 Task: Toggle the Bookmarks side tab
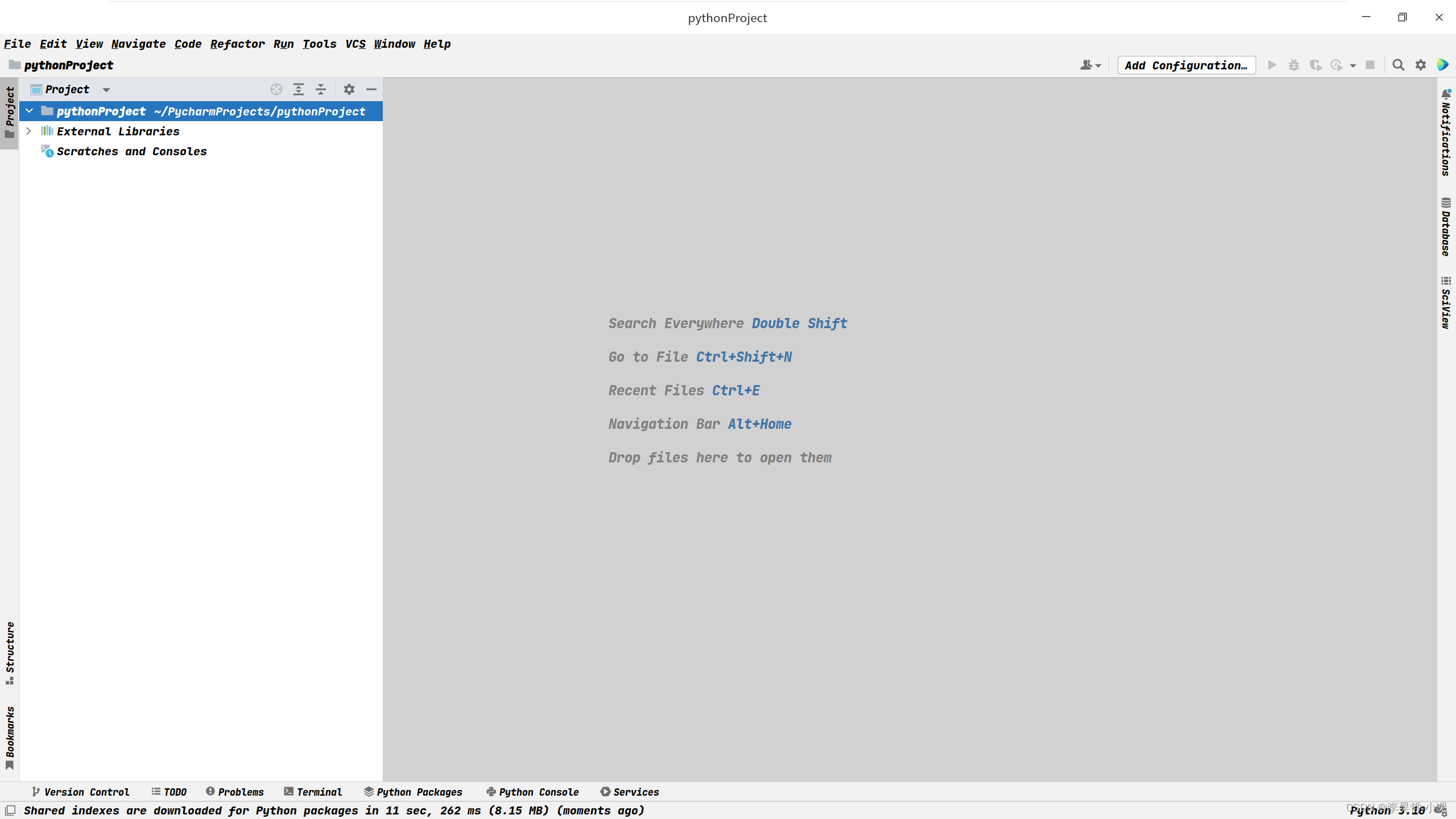10,738
